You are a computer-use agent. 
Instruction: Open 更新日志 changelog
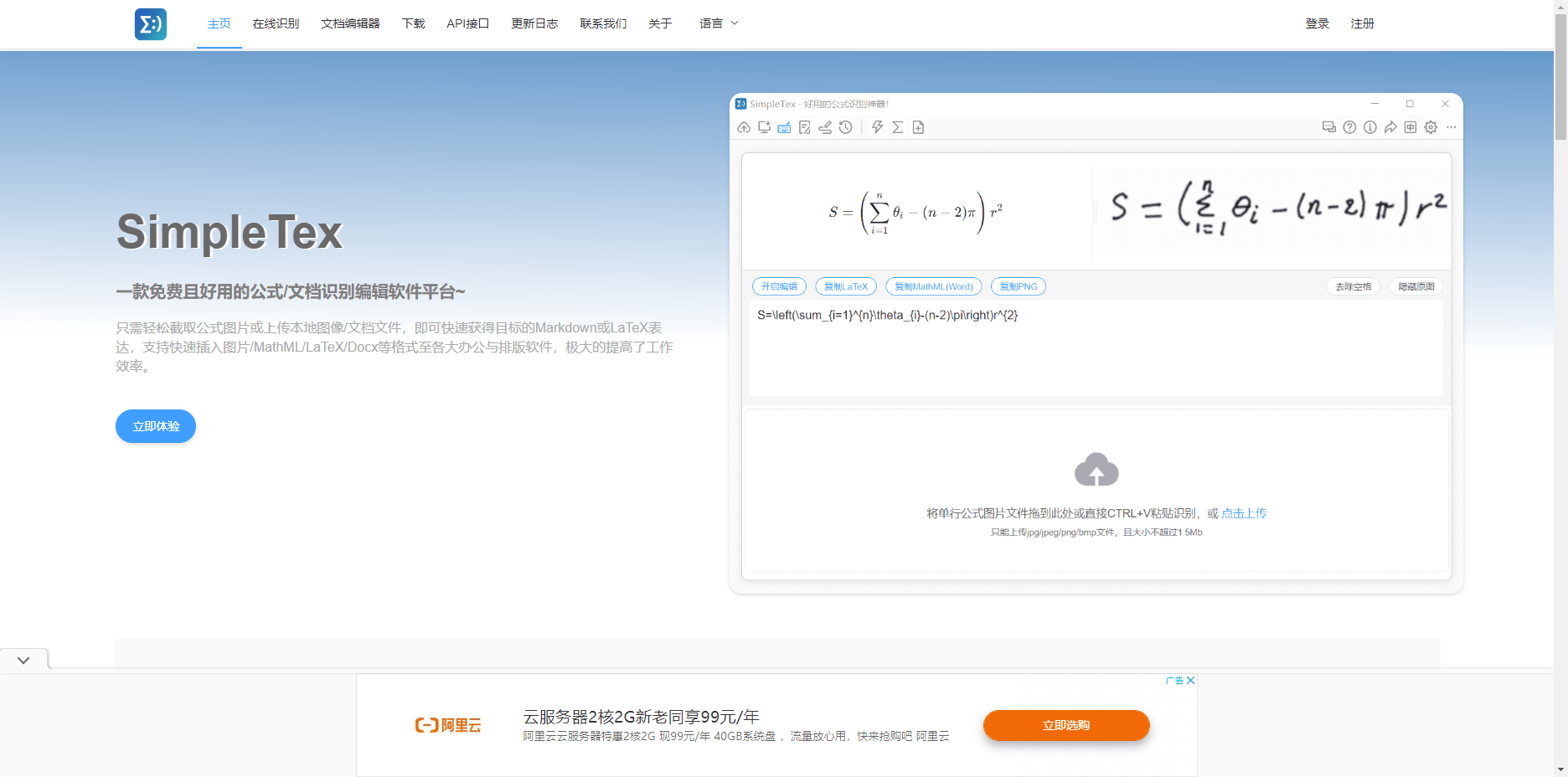pos(534,23)
